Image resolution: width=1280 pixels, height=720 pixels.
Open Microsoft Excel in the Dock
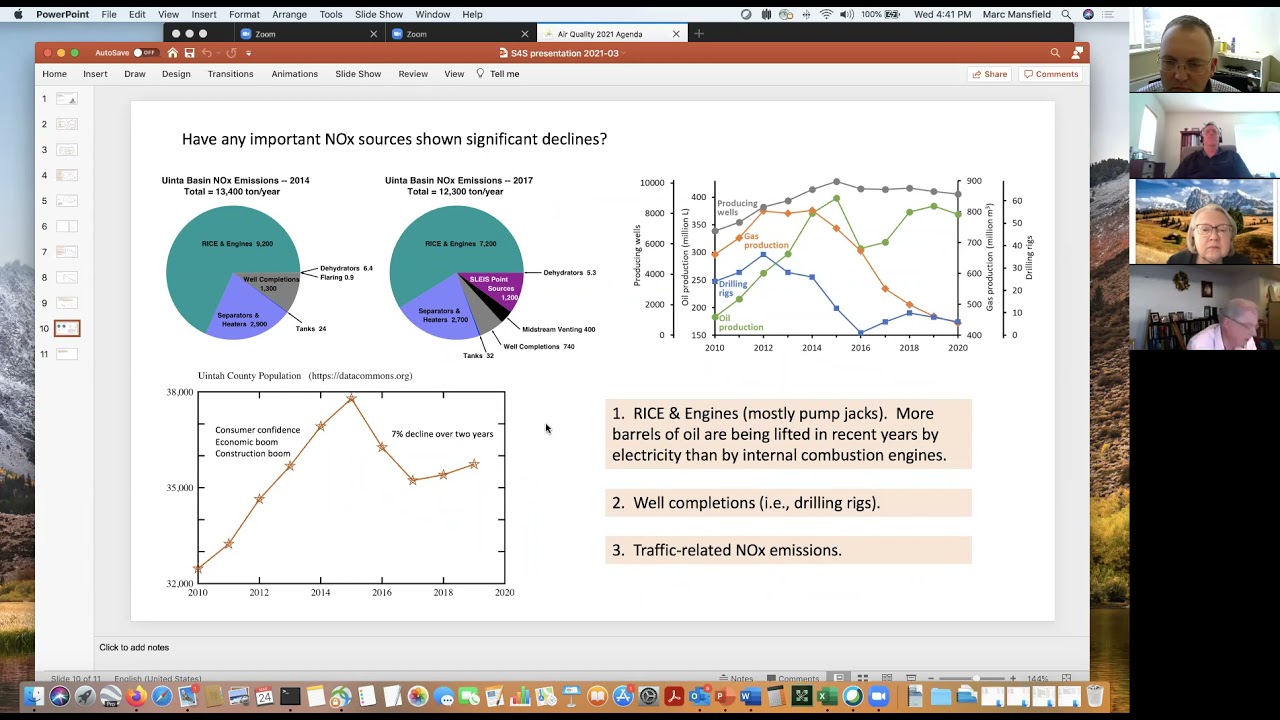pos(827,696)
